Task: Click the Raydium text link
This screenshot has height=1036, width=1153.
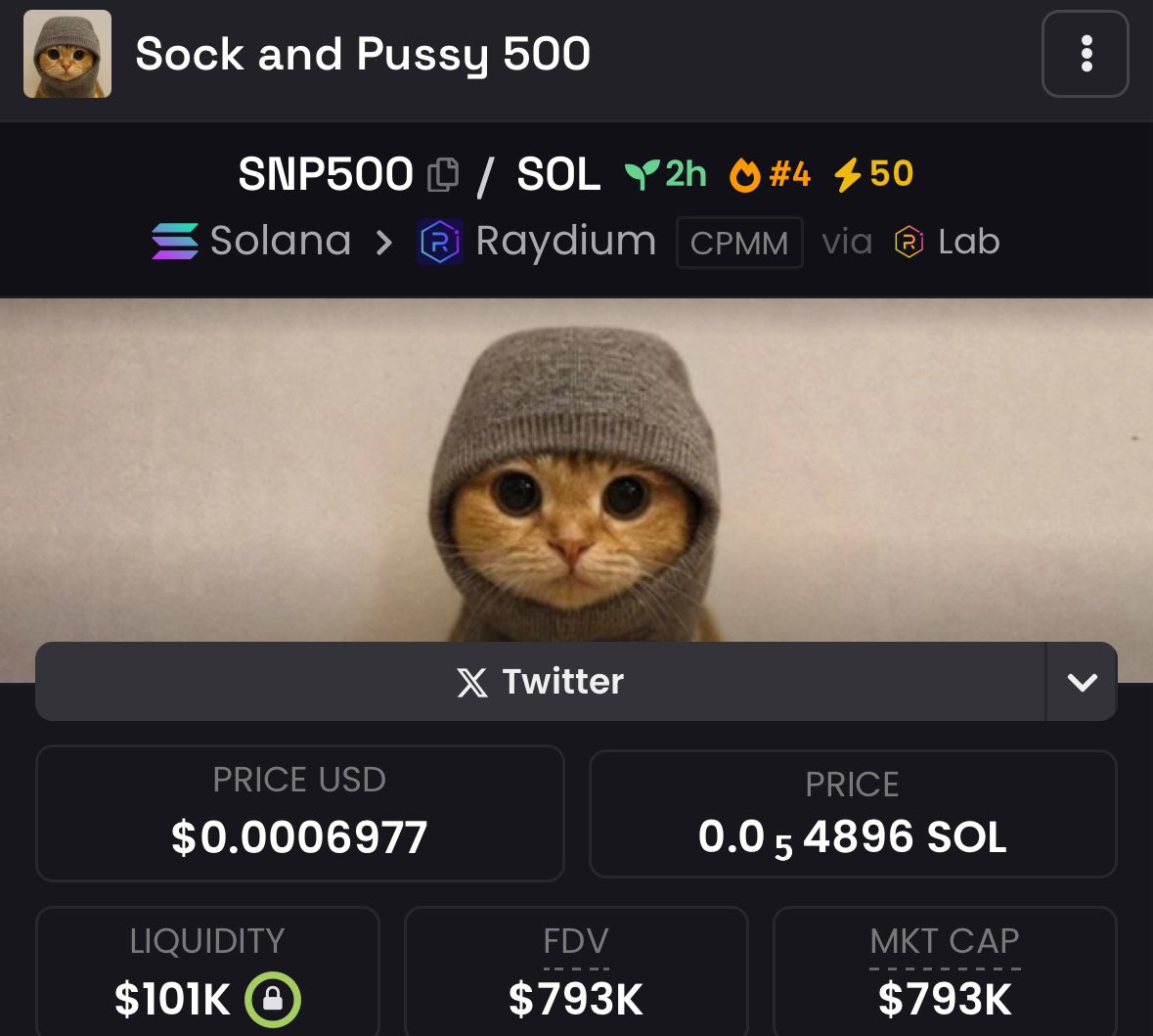Action: coord(565,242)
